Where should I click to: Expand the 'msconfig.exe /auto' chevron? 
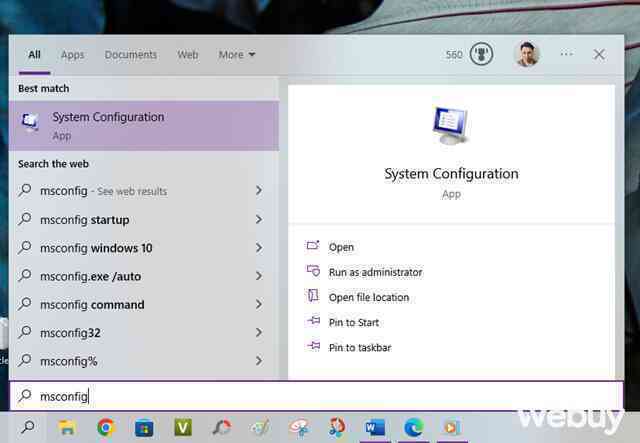pos(259,276)
